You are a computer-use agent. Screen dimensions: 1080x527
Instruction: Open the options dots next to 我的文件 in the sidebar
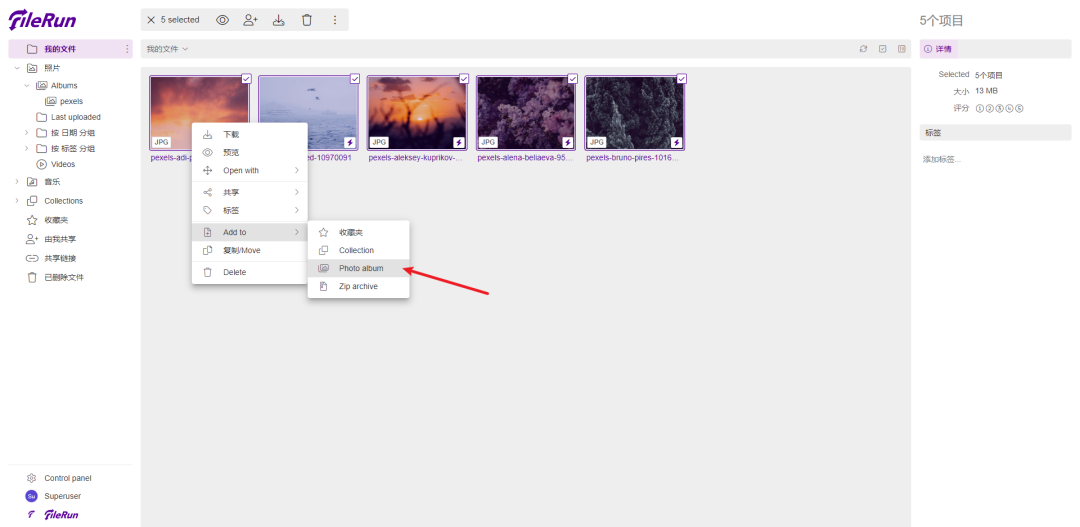(x=127, y=49)
